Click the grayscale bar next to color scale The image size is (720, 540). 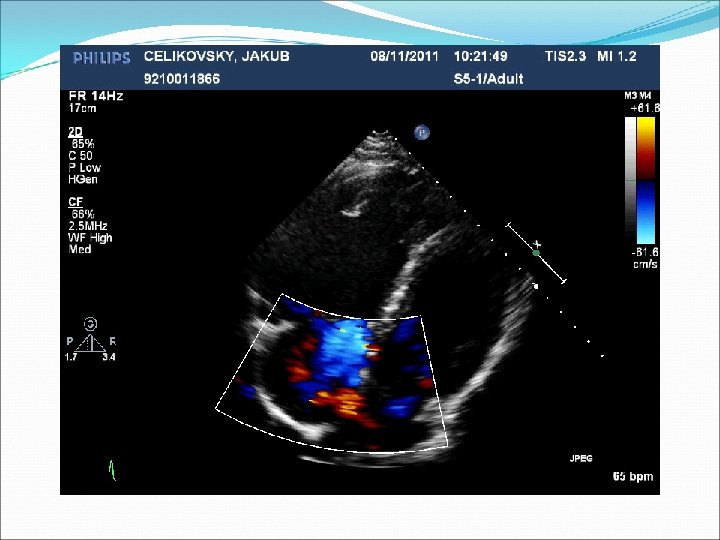(630, 180)
